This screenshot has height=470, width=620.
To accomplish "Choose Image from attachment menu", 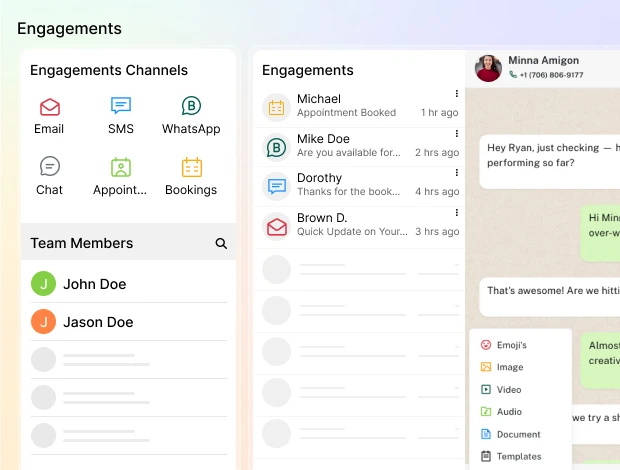I will (x=502, y=367).
